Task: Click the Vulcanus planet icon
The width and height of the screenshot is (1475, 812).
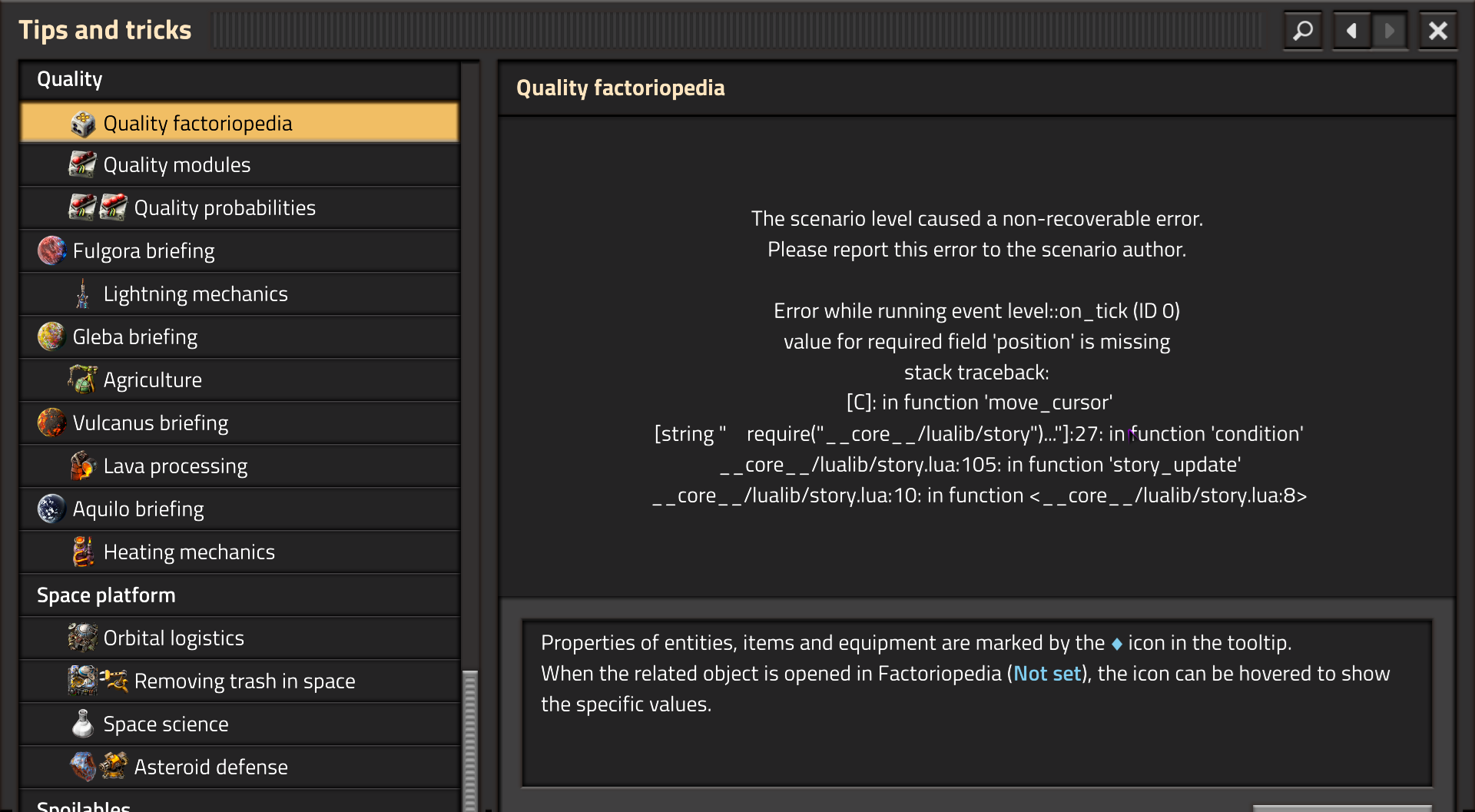Action: [x=52, y=423]
